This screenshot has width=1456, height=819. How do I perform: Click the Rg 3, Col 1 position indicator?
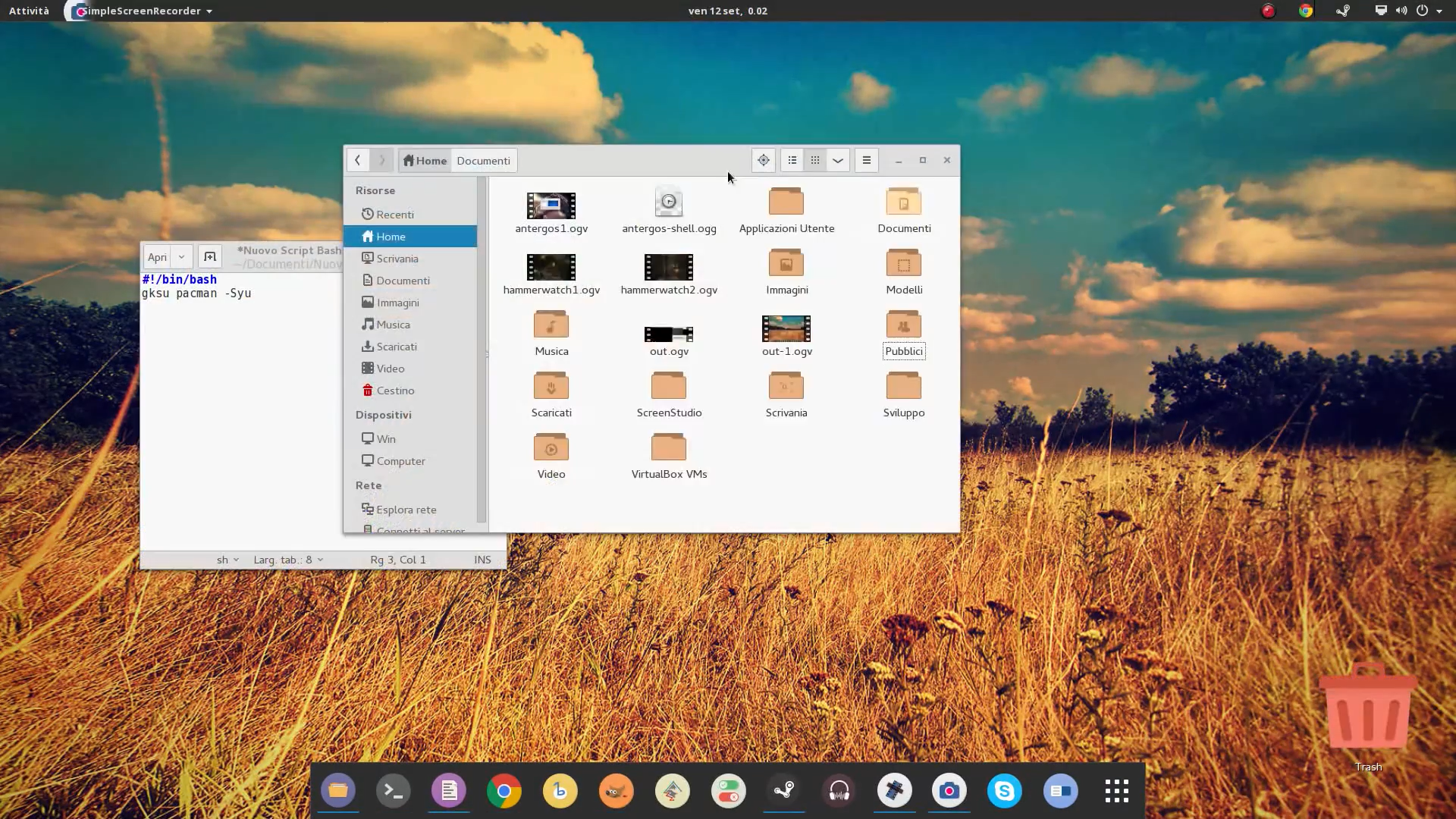tap(398, 560)
